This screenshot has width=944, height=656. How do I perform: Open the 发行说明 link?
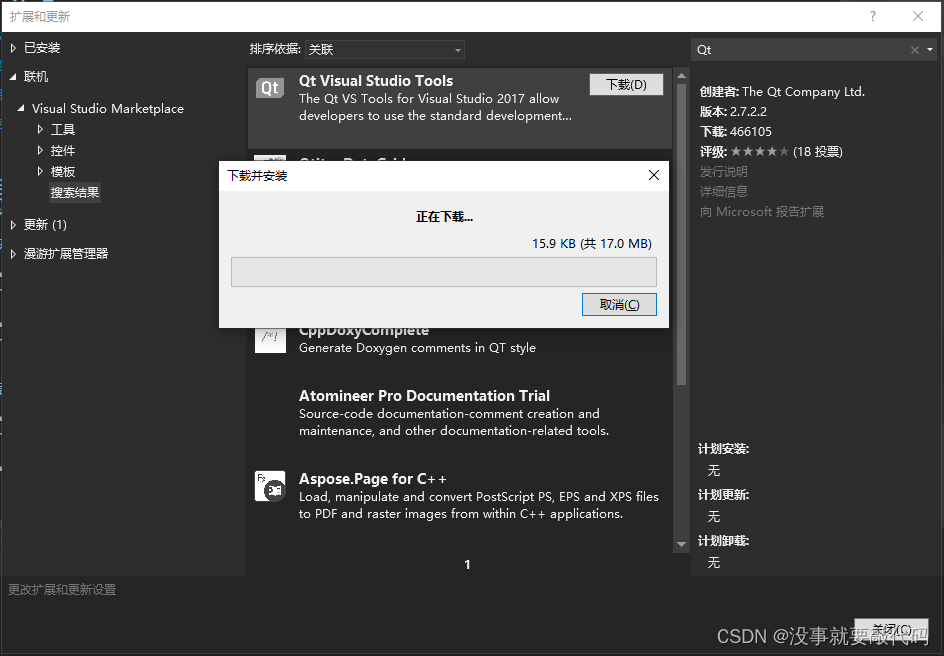pos(723,172)
